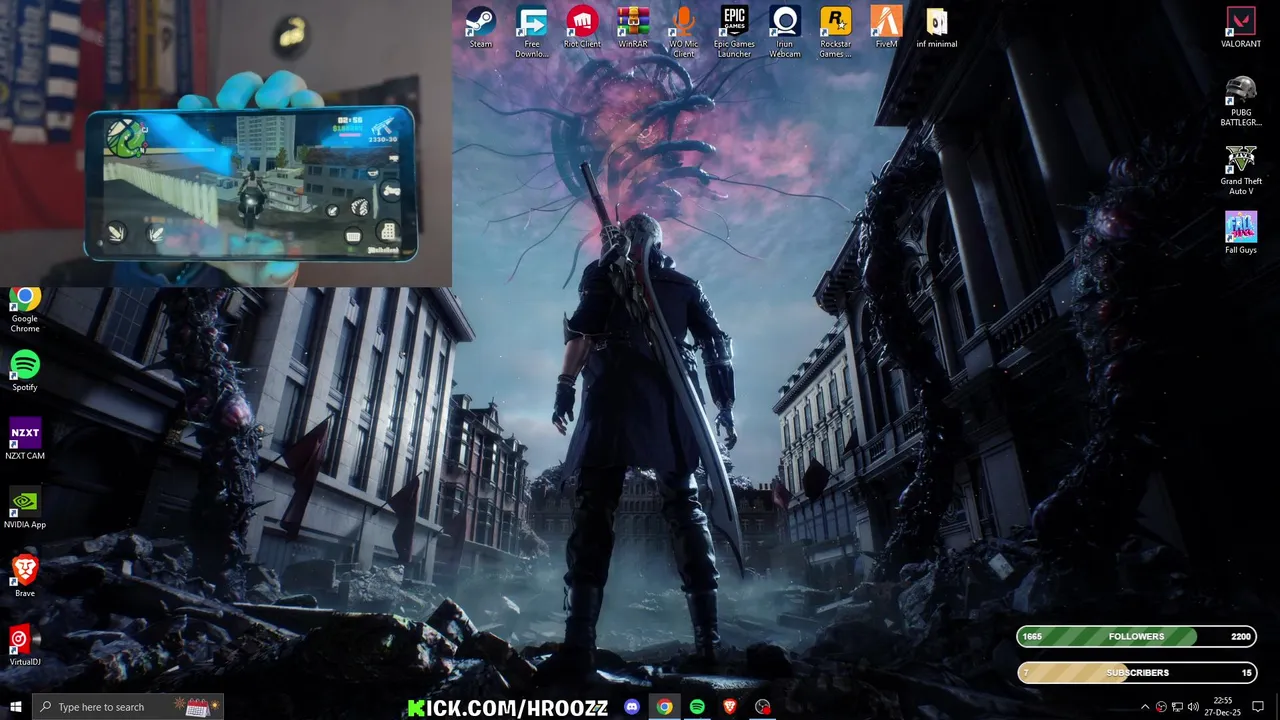Open Spotify from the taskbar
The height and width of the screenshot is (720, 1280).
click(x=697, y=707)
